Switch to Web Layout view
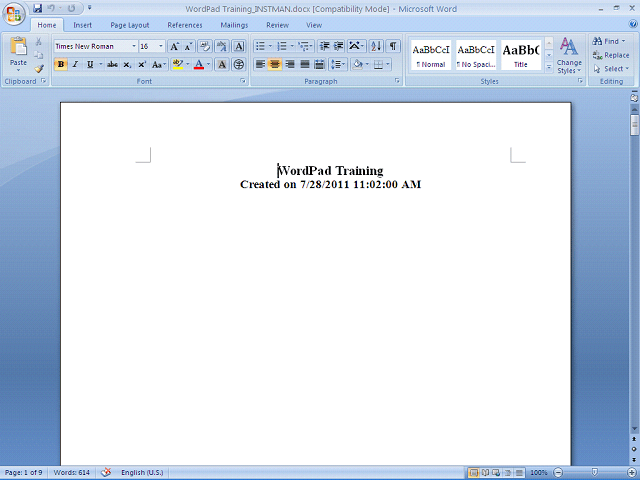Screen dimensions: 640x480 [x=496, y=473]
